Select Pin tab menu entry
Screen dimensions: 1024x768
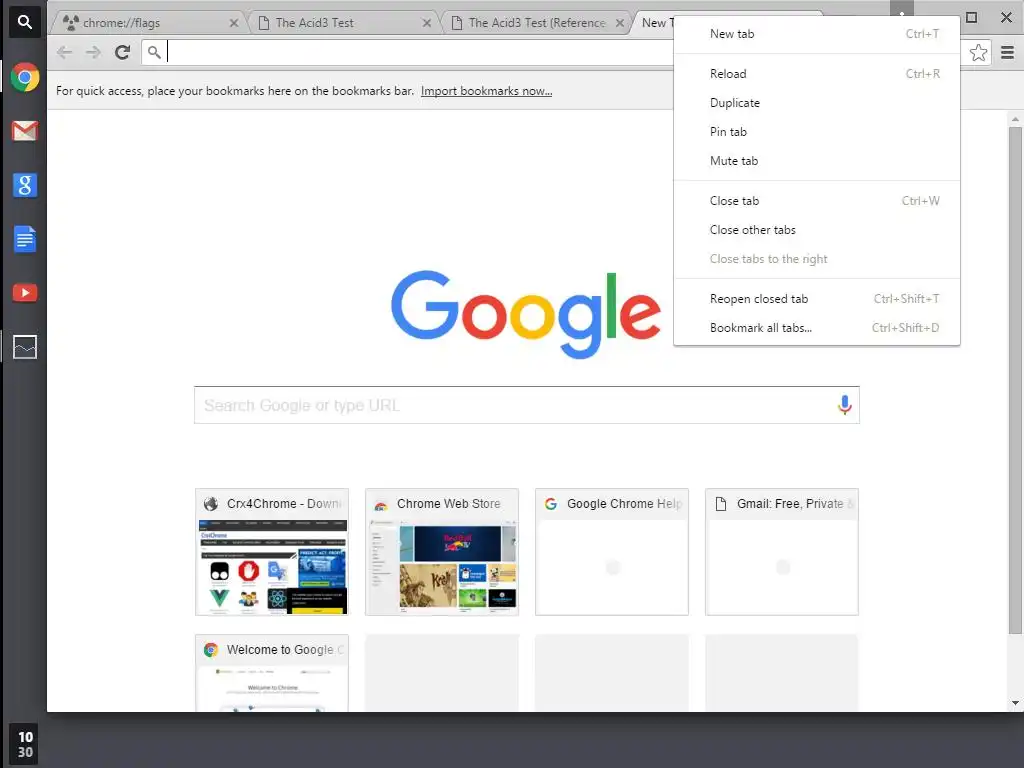[816, 132]
